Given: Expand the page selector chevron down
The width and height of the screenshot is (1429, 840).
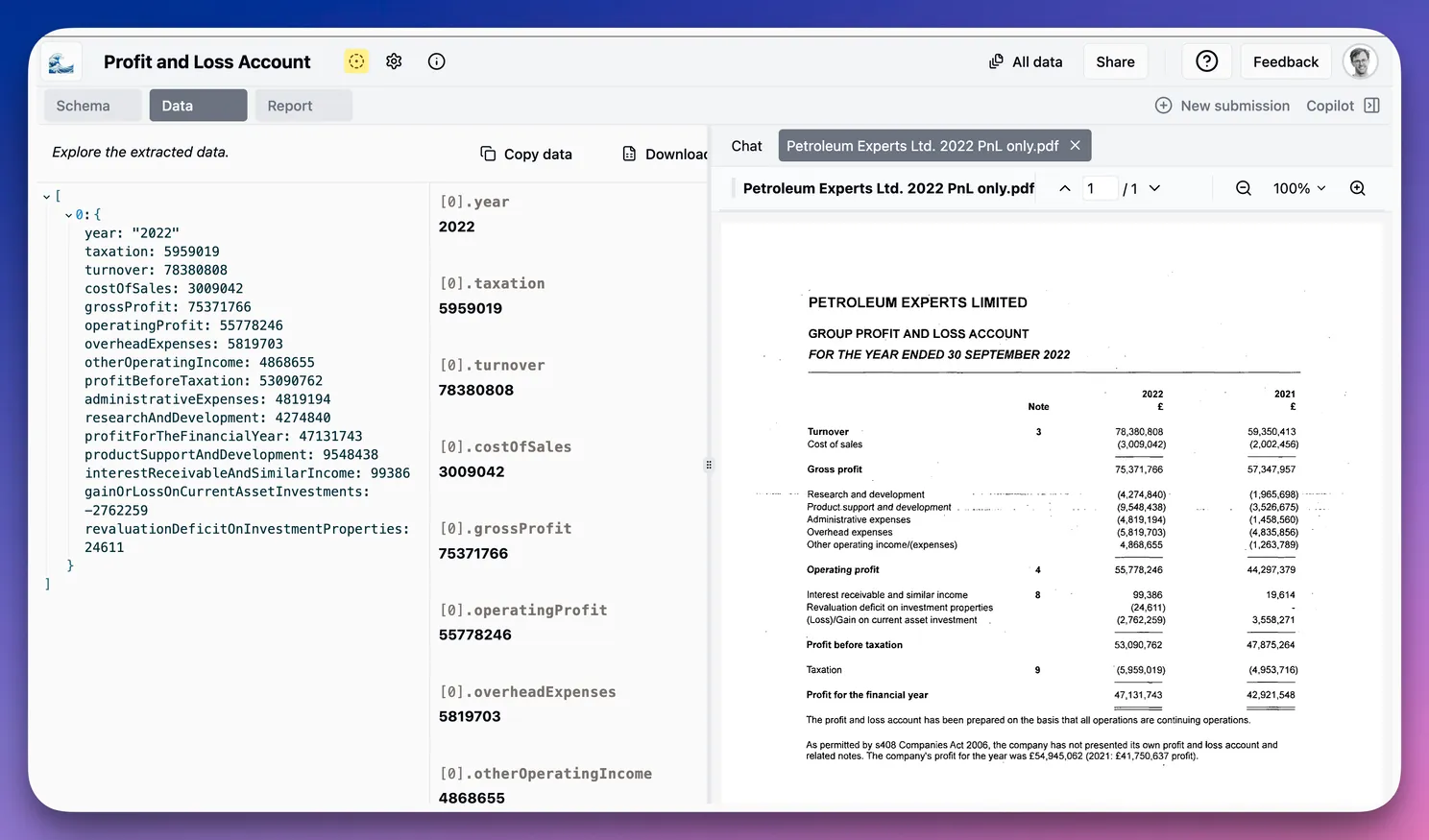Looking at the screenshot, I should pyautogui.click(x=1154, y=188).
